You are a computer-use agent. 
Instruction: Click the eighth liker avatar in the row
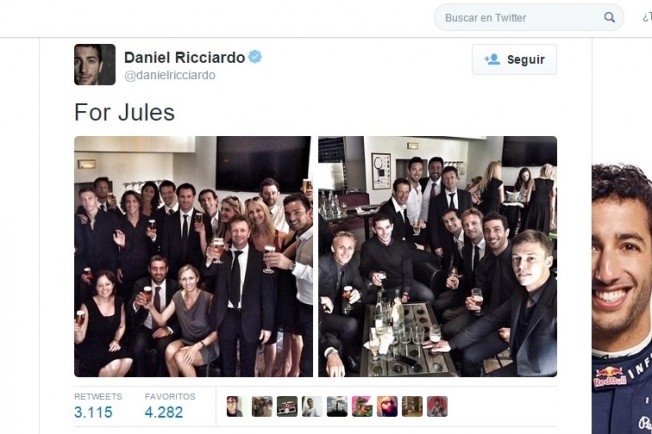[412, 407]
